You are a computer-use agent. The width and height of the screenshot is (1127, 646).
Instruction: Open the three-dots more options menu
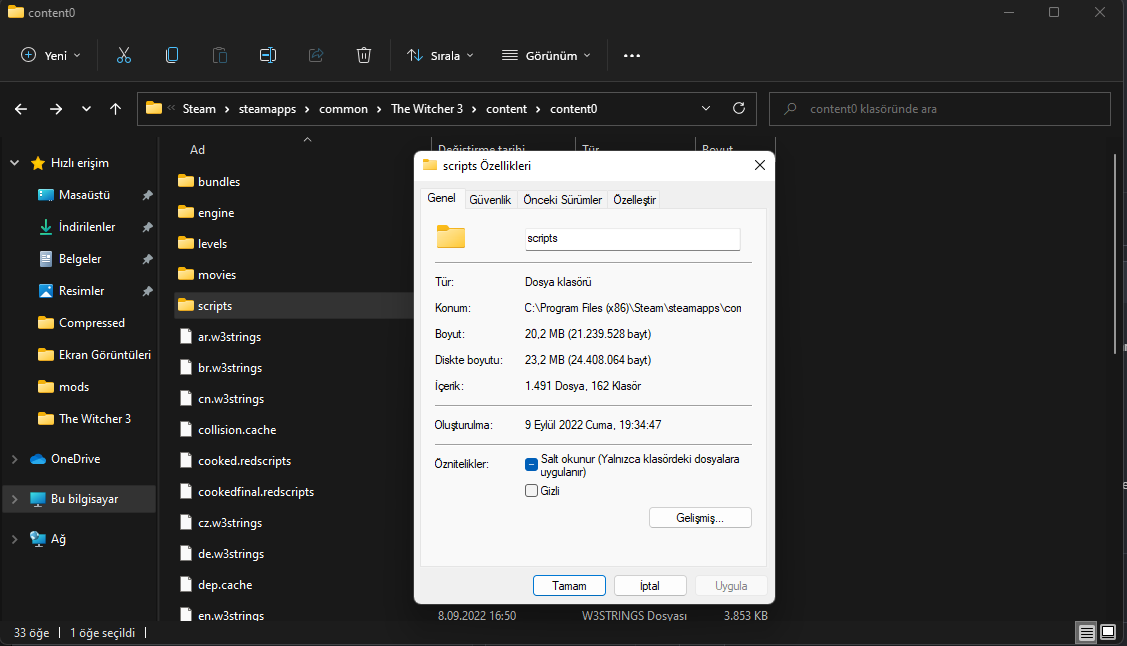[632, 55]
